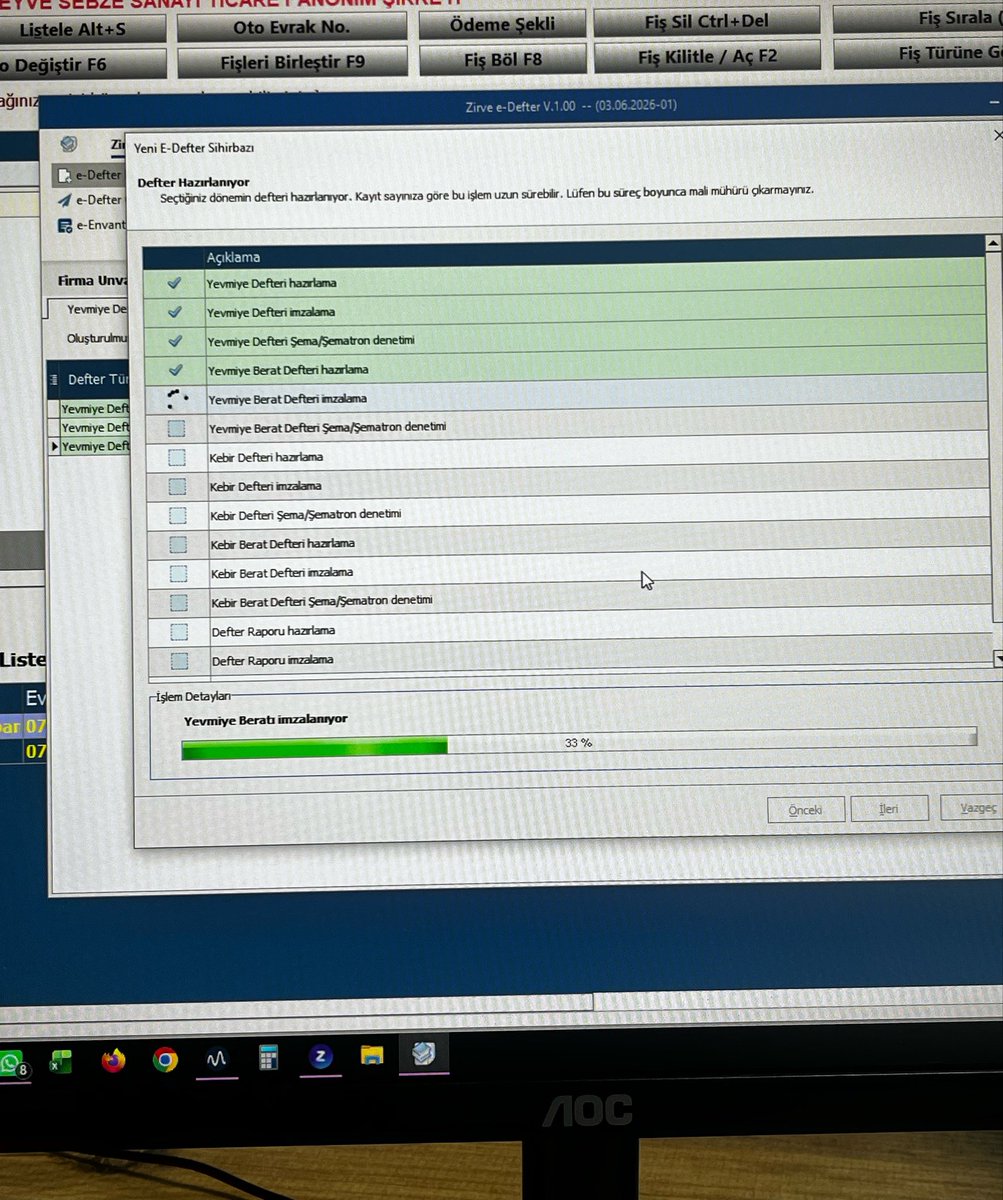This screenshot has width=1003, height=1200.
Task: Click status box of Kebir Berat Defteri imzalama
Action: click(178, 574)
